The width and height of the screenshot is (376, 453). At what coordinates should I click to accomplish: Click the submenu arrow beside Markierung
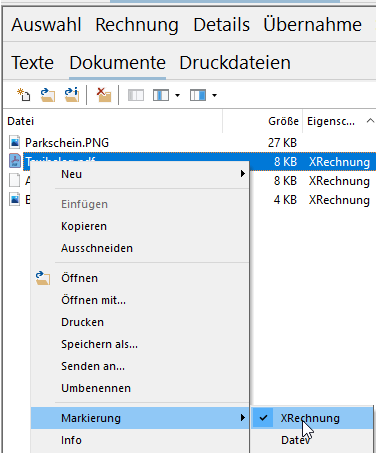[243, 418]
